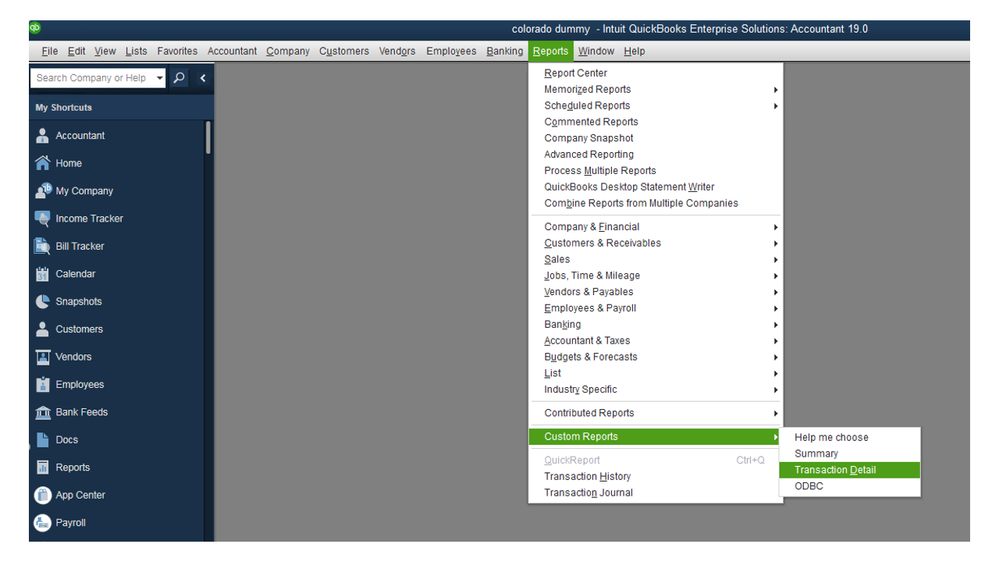Open the App Center icon

(43, 495)
